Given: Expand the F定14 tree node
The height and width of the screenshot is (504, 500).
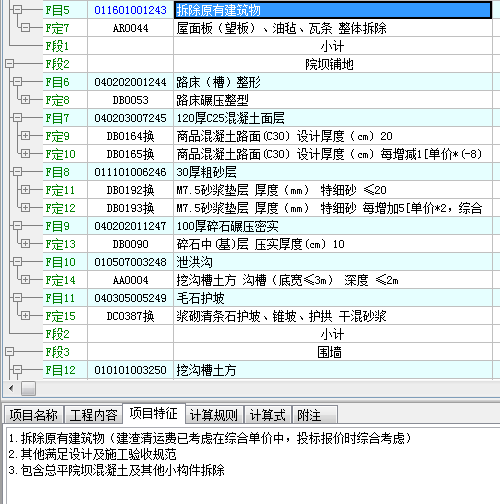Looking at the screenshot, I should [x=25, y=280].
